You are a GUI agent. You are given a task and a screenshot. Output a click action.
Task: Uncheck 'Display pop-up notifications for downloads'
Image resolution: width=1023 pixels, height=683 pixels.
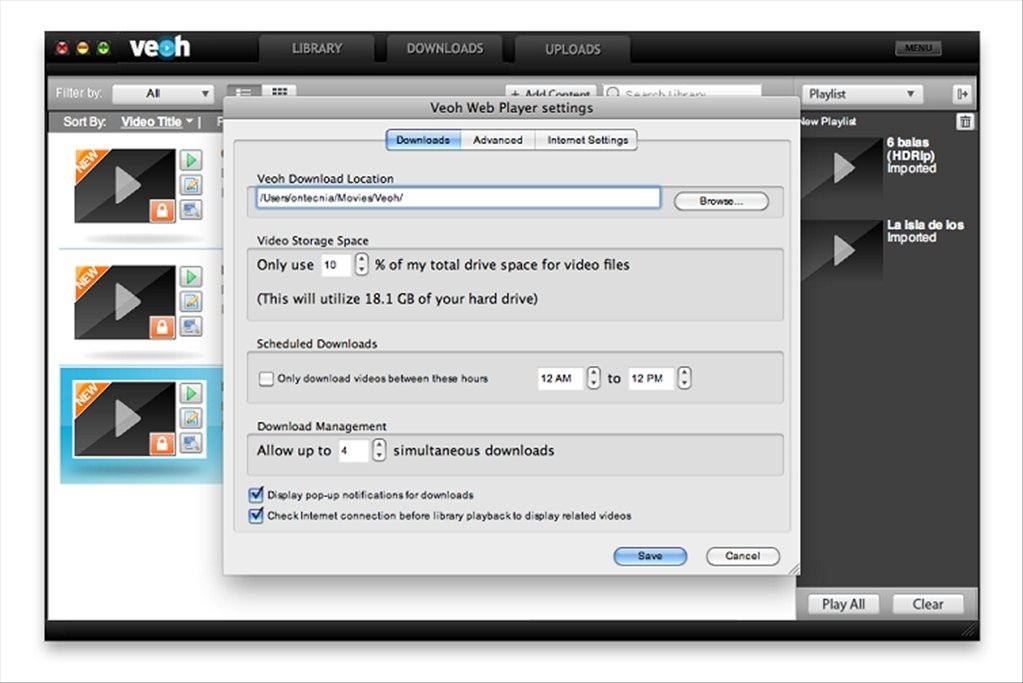[256, 494]
